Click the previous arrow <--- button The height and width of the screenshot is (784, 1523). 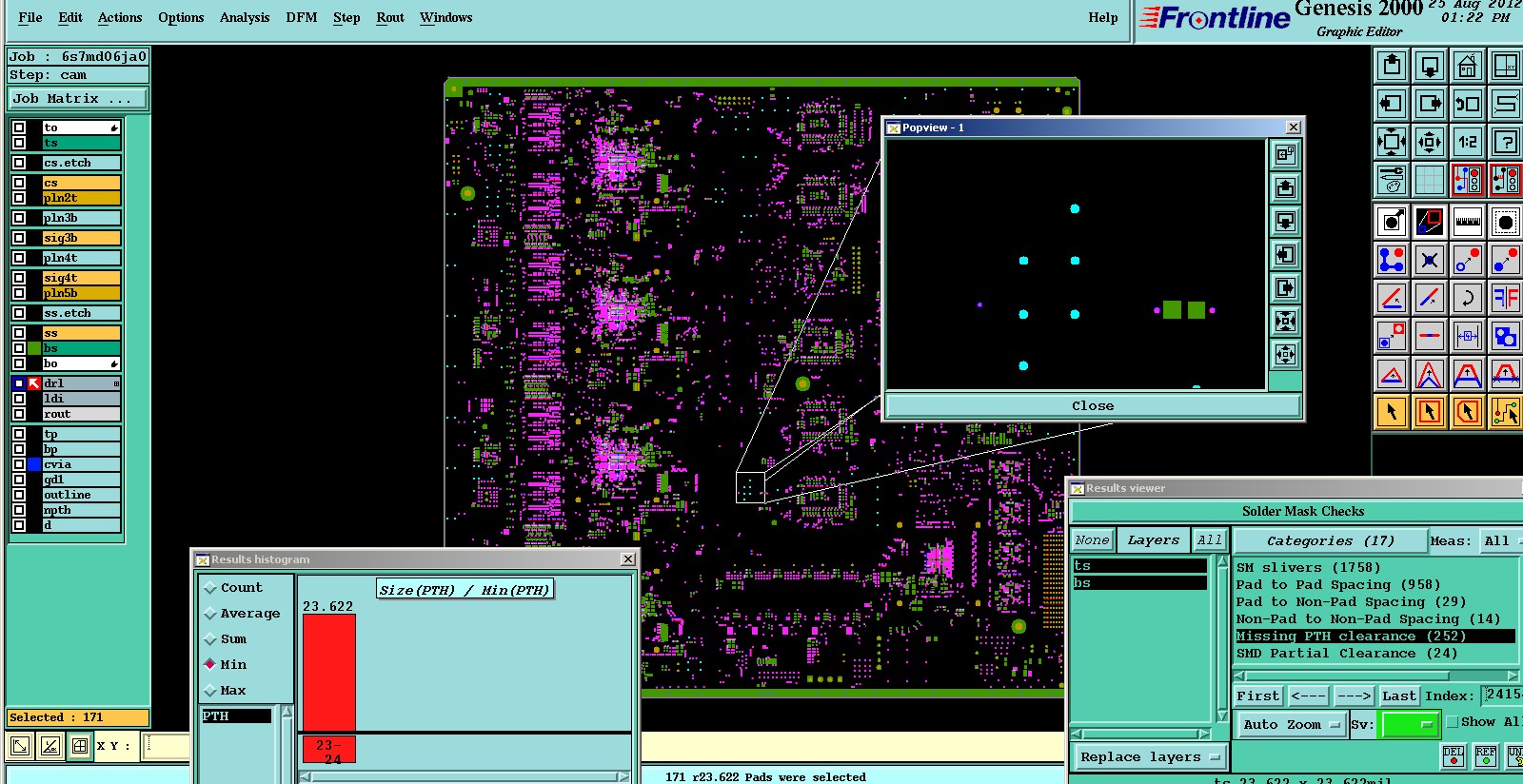1308,696
